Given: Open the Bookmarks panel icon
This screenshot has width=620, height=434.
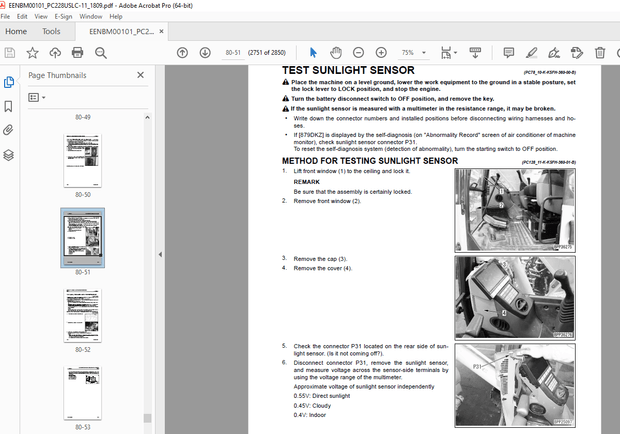Looking at the screenshot, I should pyautogui.click(x=8, y=106).
